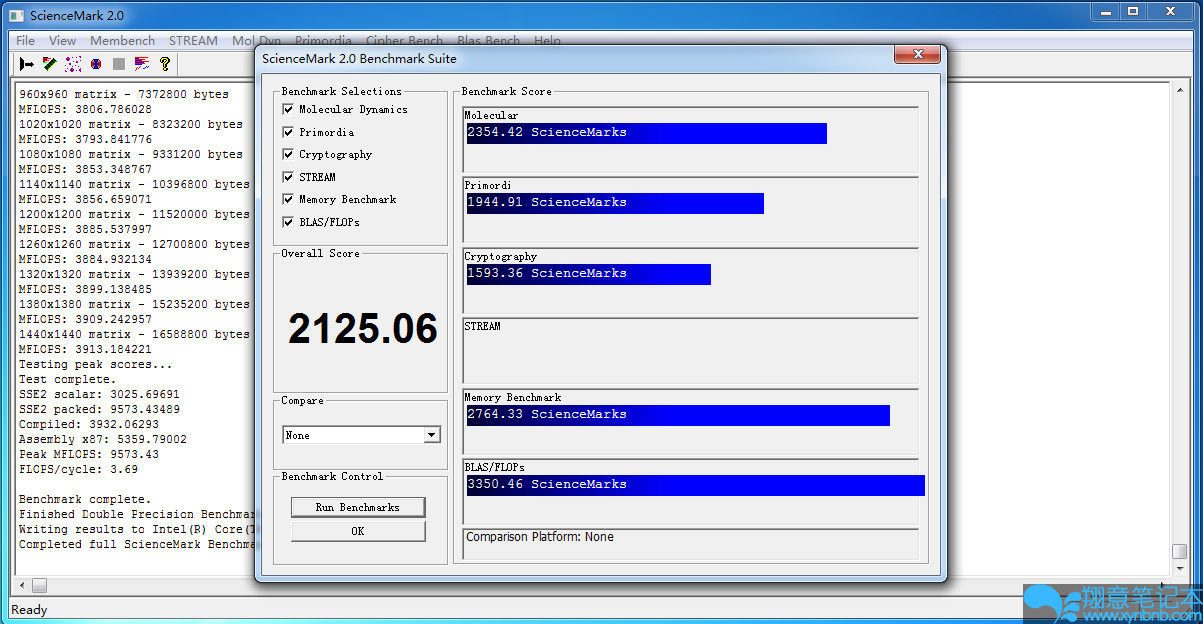Click the "Ready" status bar text

pos(29,610)
